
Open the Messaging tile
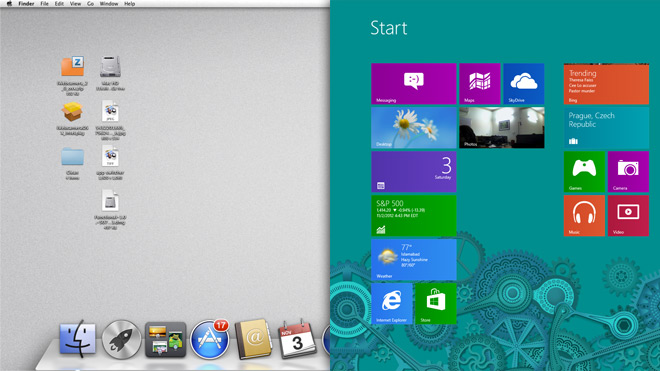[x=413, y=83]
